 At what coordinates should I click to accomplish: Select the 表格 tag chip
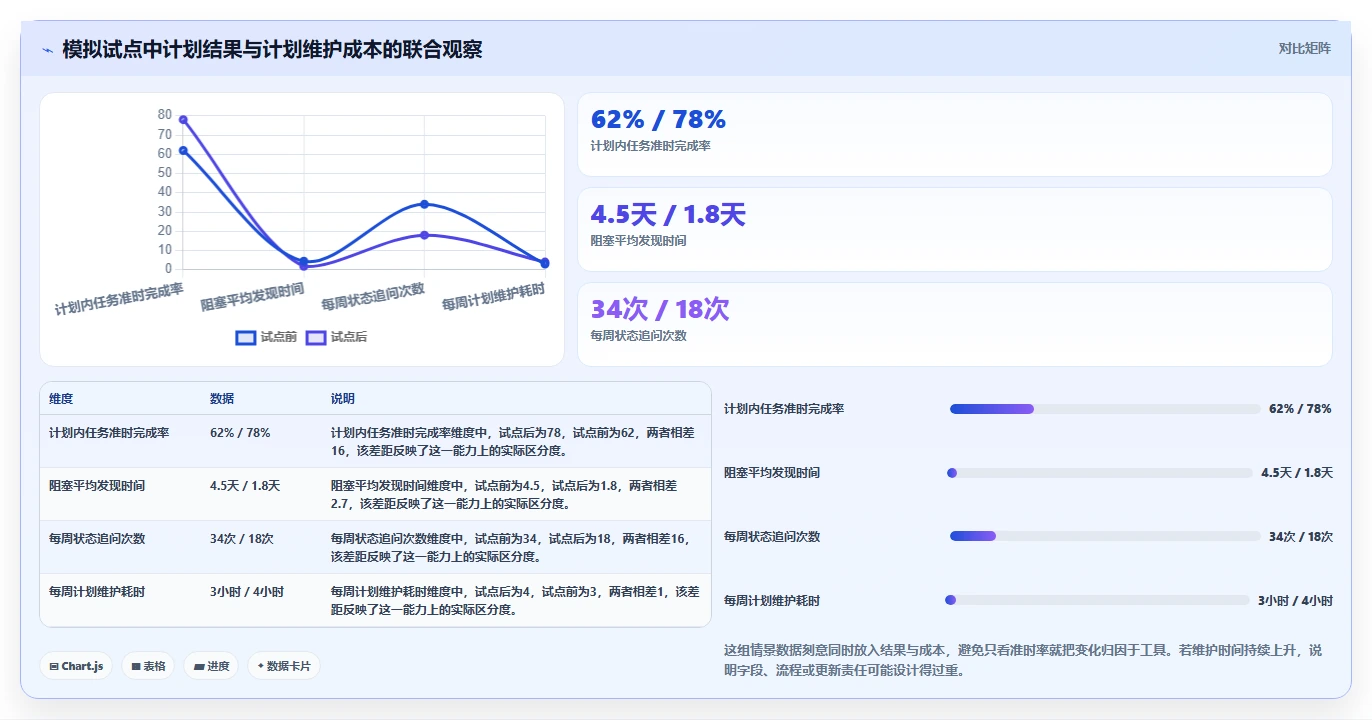[149, 666]
